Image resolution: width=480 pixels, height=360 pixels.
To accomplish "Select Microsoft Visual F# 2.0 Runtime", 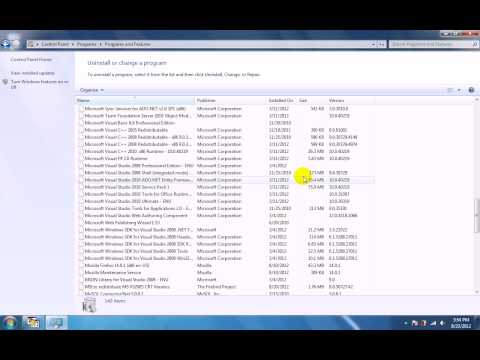I will click(x=226, y=158).
